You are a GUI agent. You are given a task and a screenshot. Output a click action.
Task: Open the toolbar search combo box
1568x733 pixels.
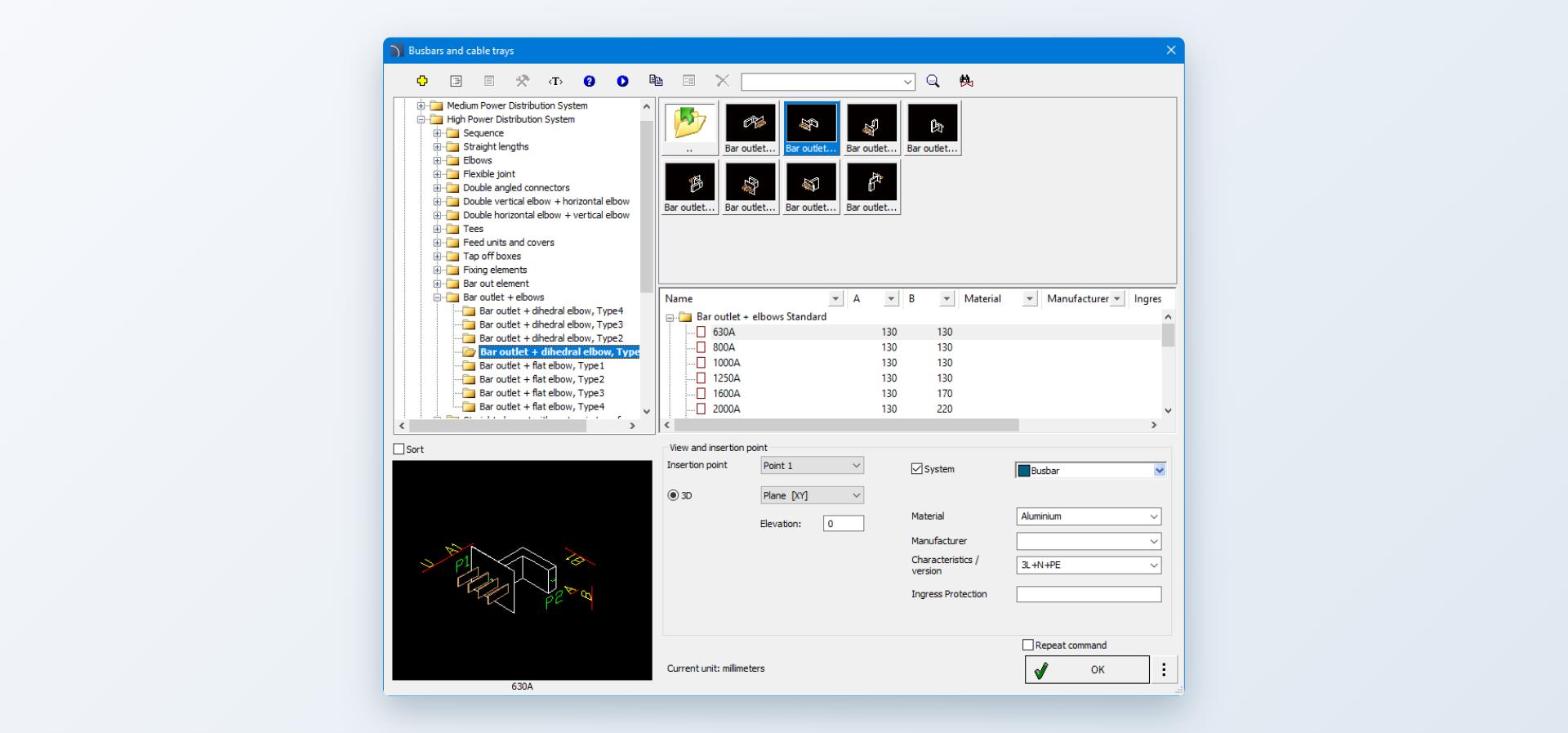(828, 81)
